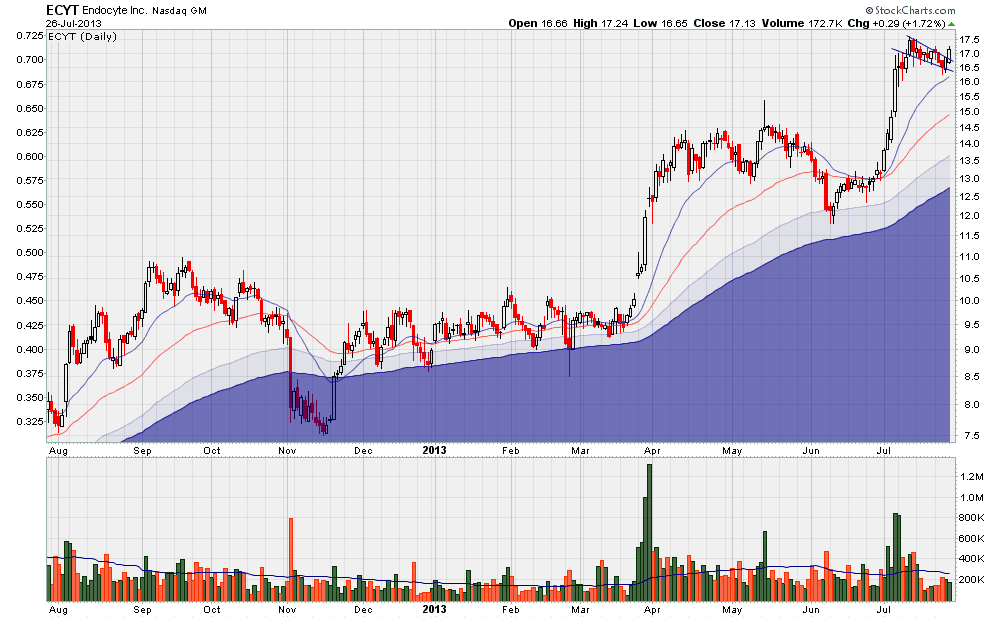The image size is (1000, 618).
Task: Click the tallest green volume bar near April
Action: tap(649, 532)
